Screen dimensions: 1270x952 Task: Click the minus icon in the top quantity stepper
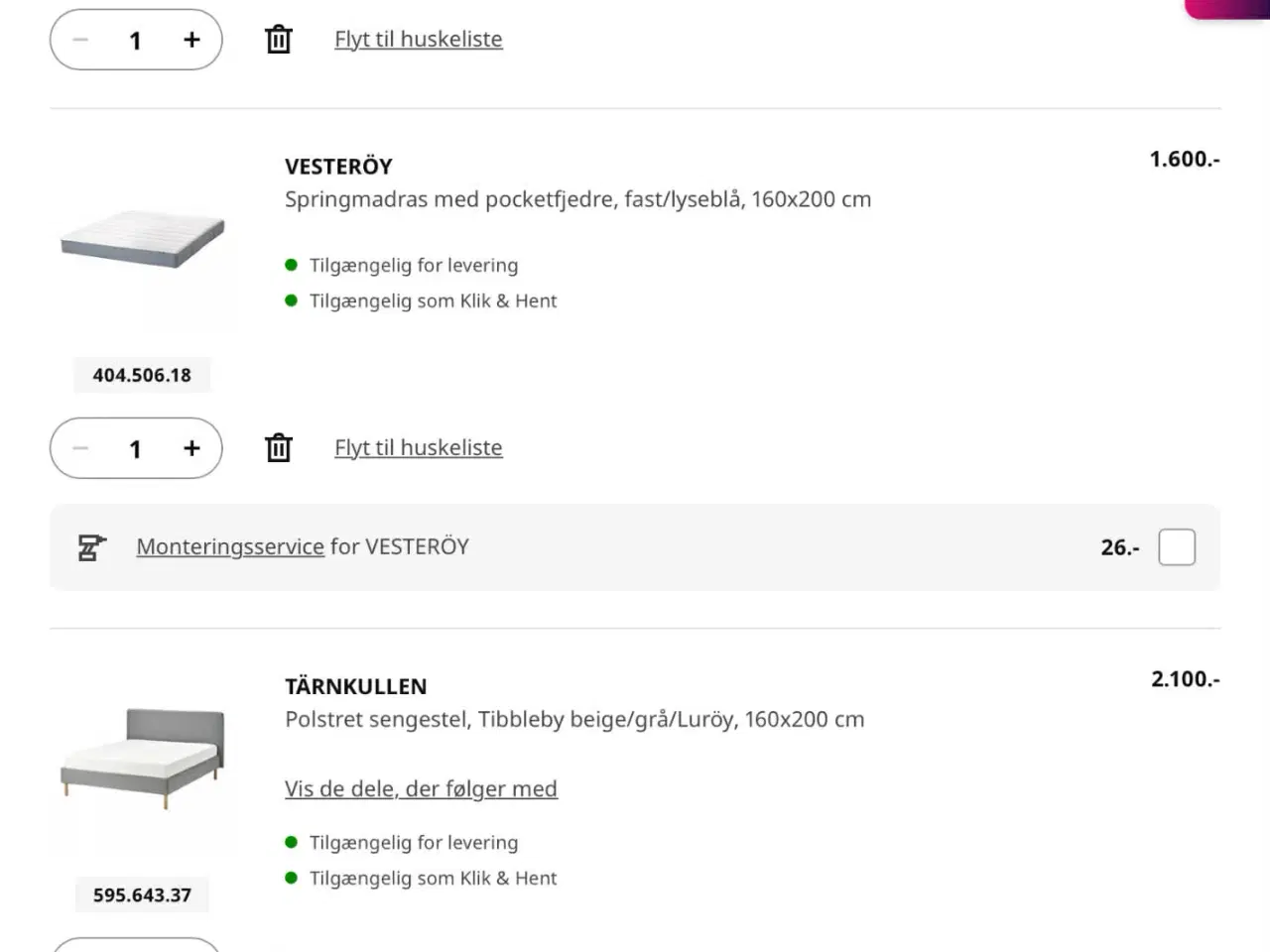80,40
